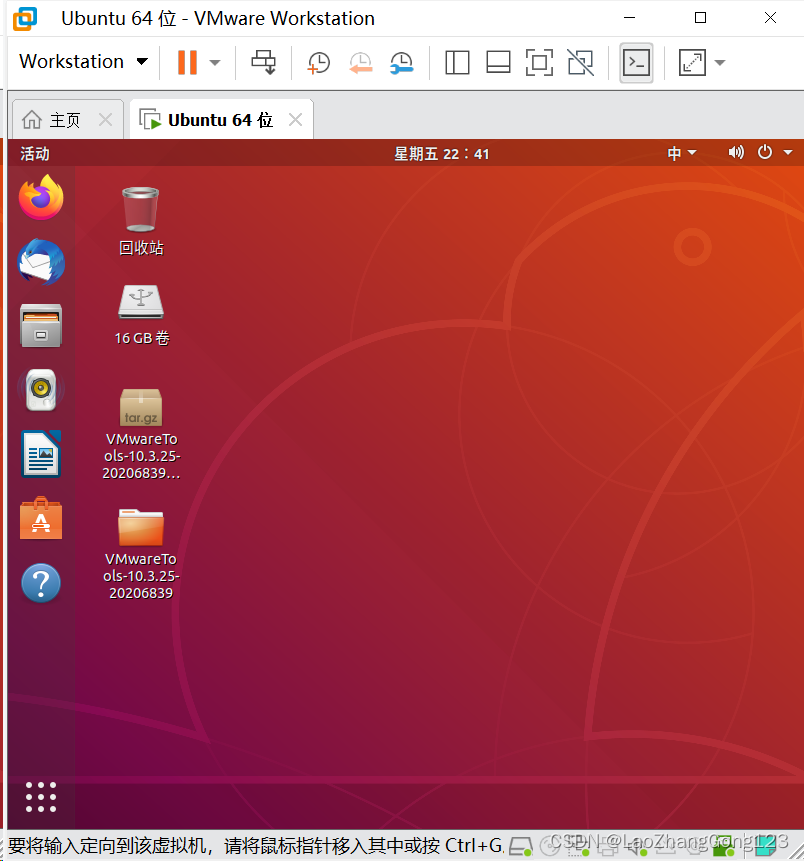Click the VMware logo in the title bar

point(25,18)
